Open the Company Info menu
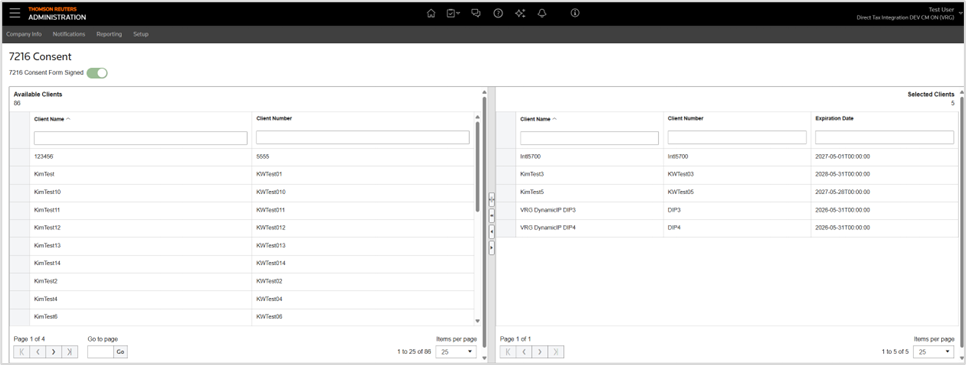966x365 pixels. point(24,34)
